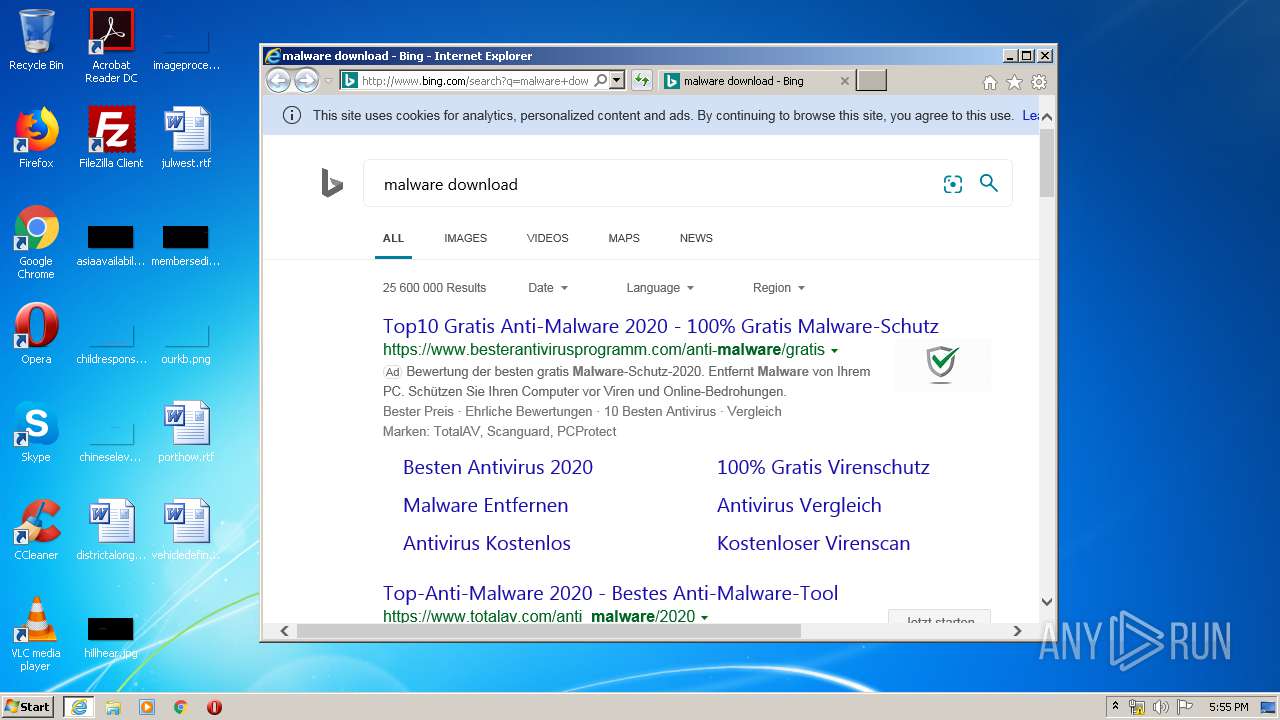
Task: Open districtalong document on desktop
Action: pyautogui.click(x=111, y=530)
